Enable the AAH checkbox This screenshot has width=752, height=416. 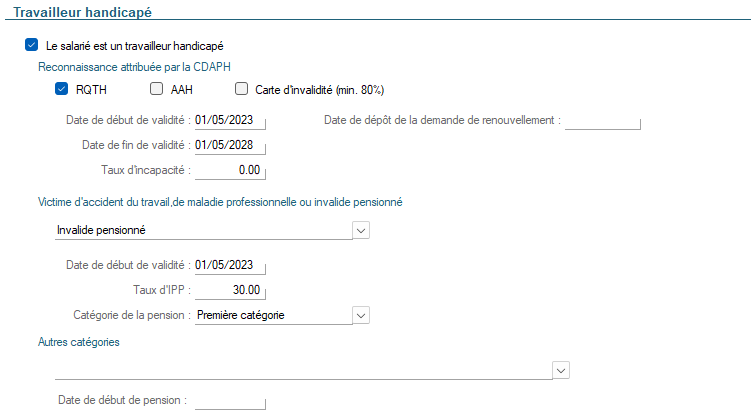[156, 89]
